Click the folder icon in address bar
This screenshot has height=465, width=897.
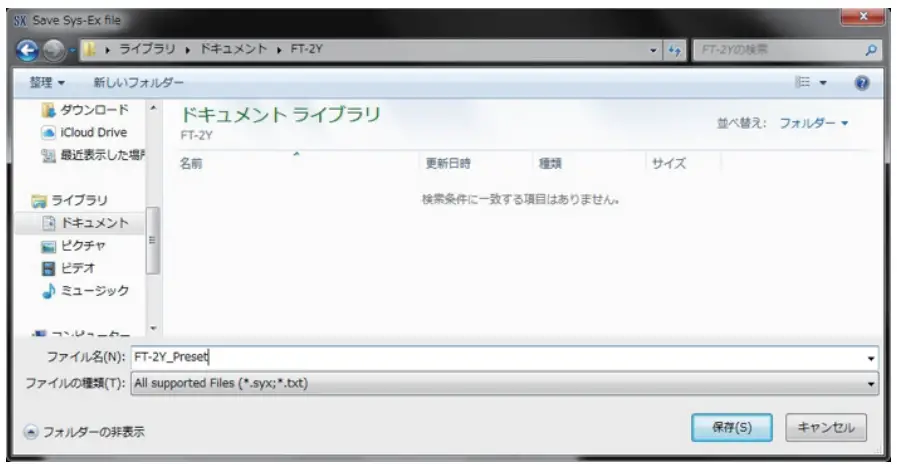click(89, 50)
